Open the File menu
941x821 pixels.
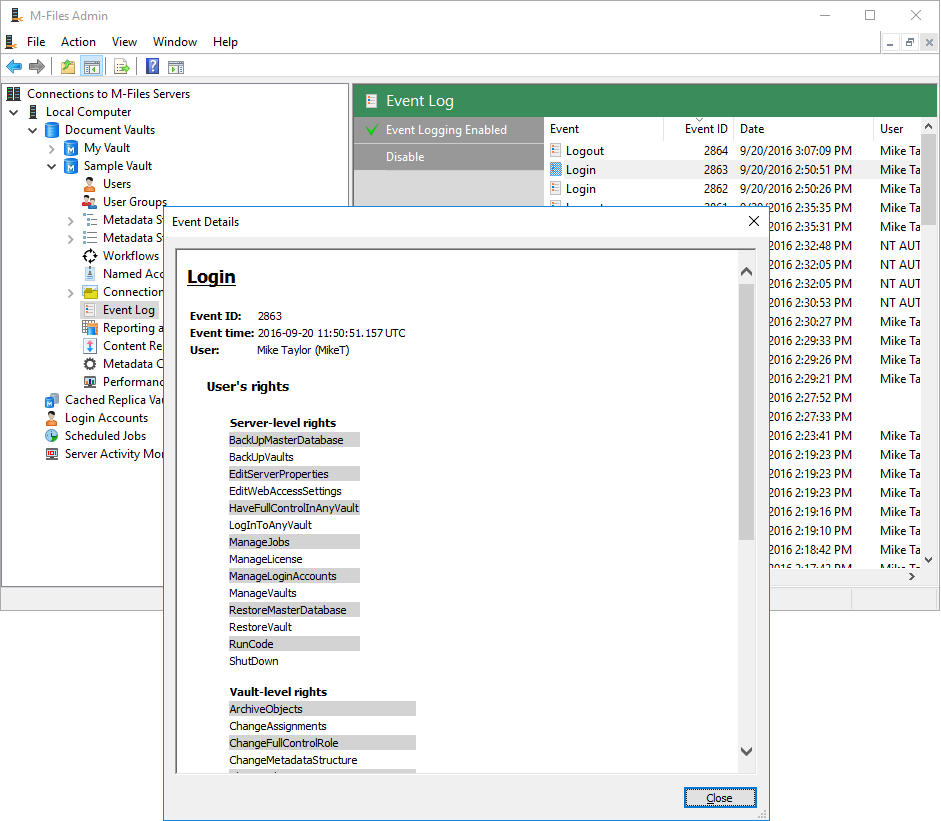point(36,42)
